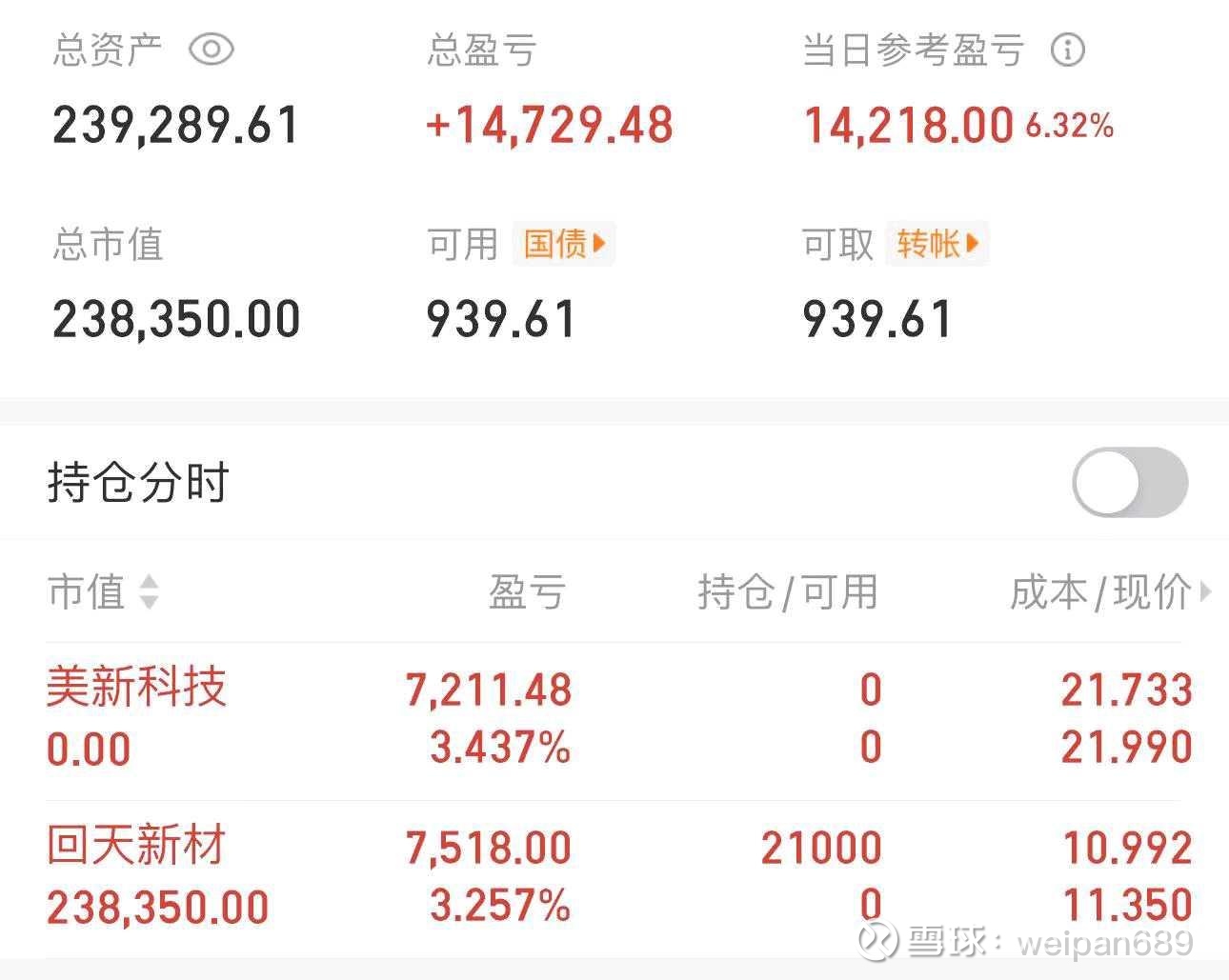Enable the 持仓分时 toggle switch
Screen dimensions: 1229x980
(1130, 482)
